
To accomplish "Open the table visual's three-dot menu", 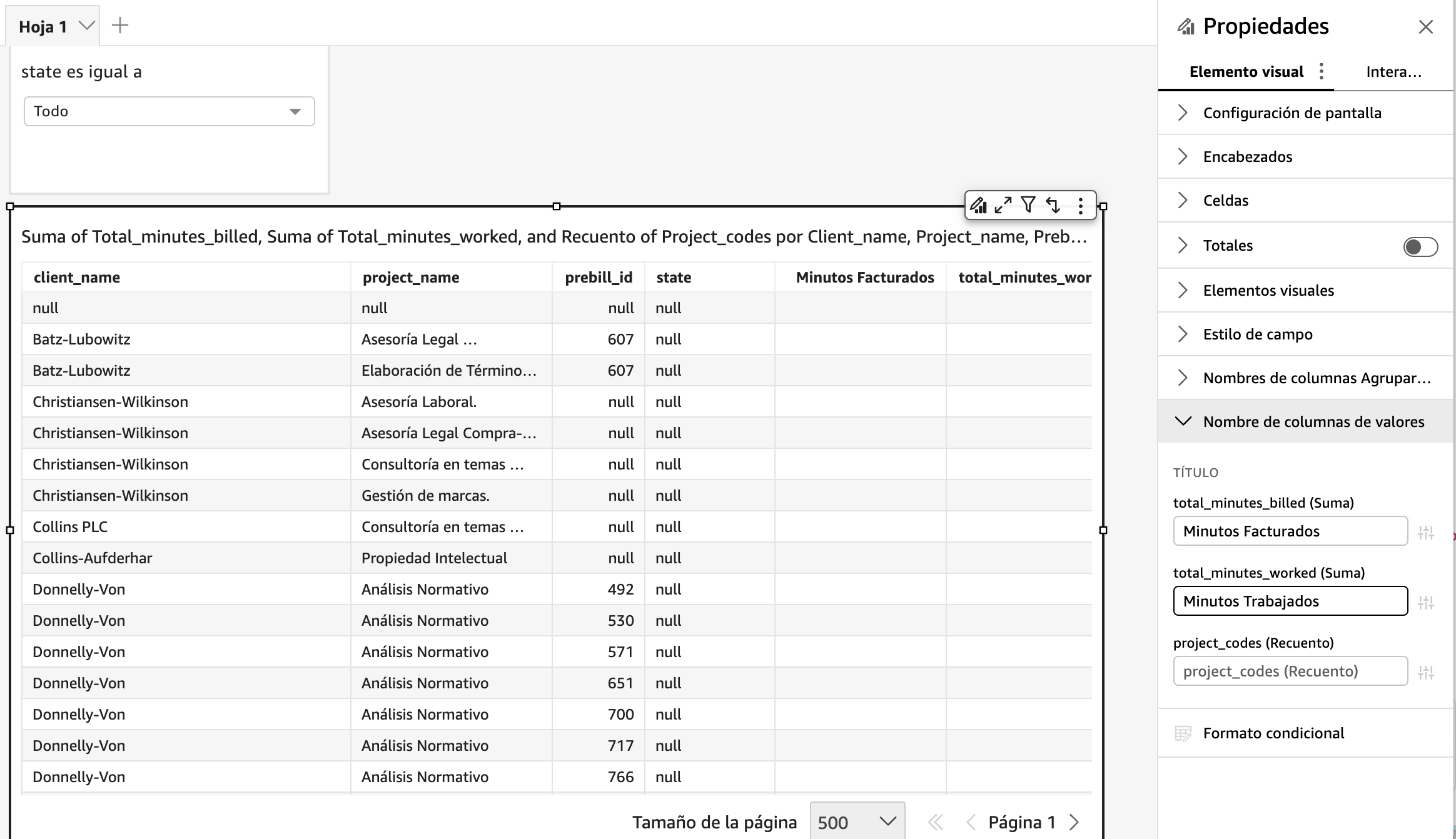I will coord(1081,206).
